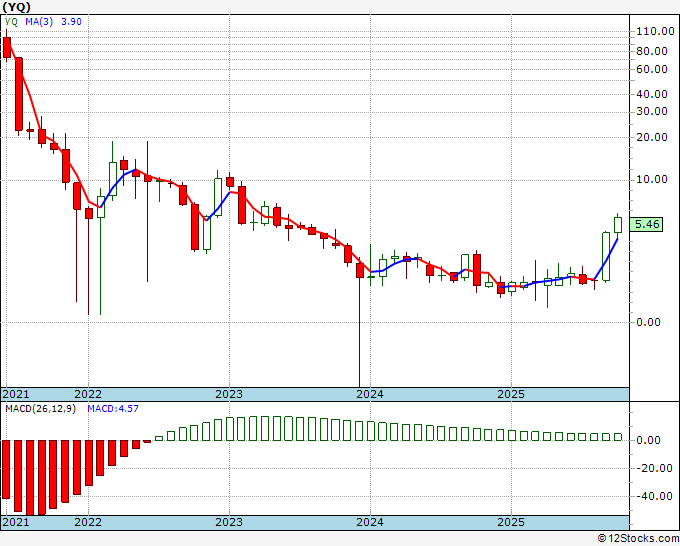Click the last green MACD histogram bar
The width and height of the screenshot is (680, 546).
[618, 437]
